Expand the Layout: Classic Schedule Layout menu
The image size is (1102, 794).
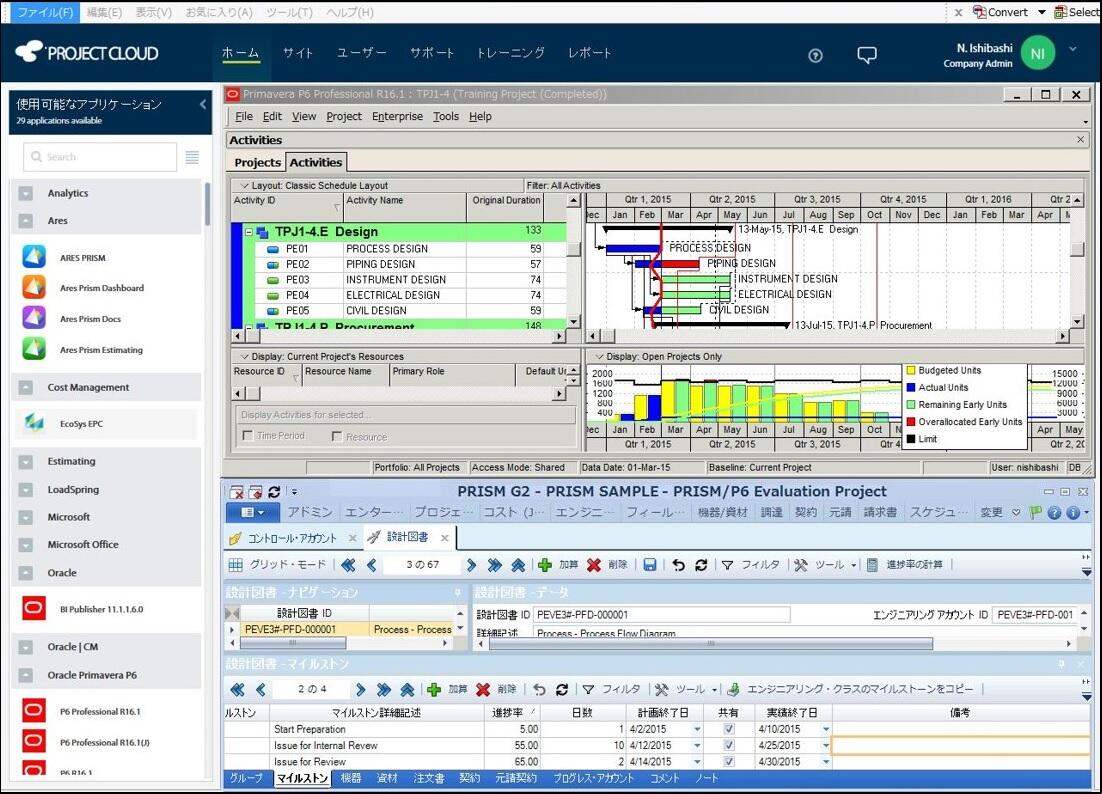[244, 186]
